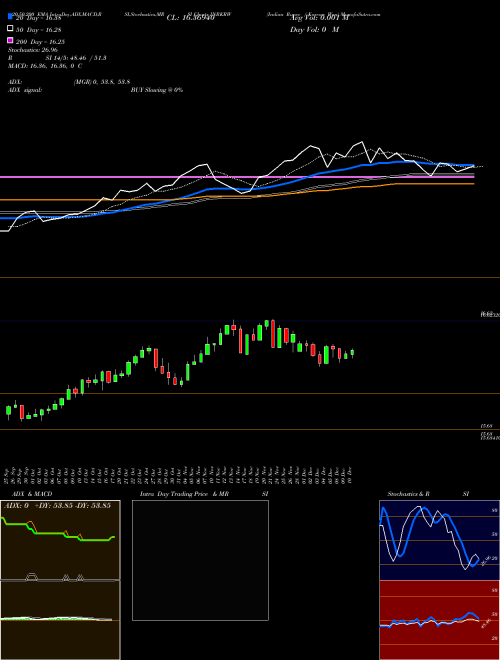Click the white 50 Day legend swatch
The width and height of the screenshot is (500, 660).
[10, 28]
